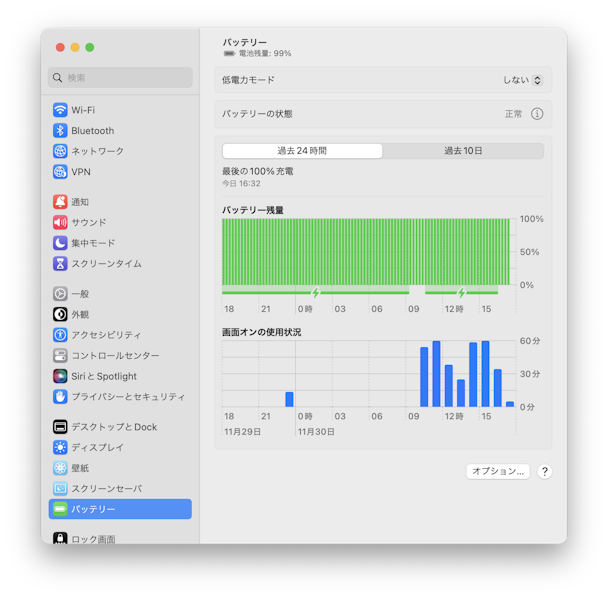Click the ディスプレイ sun icon
The height and width of the screenshot is (598, 608).
tap(60, 447)
